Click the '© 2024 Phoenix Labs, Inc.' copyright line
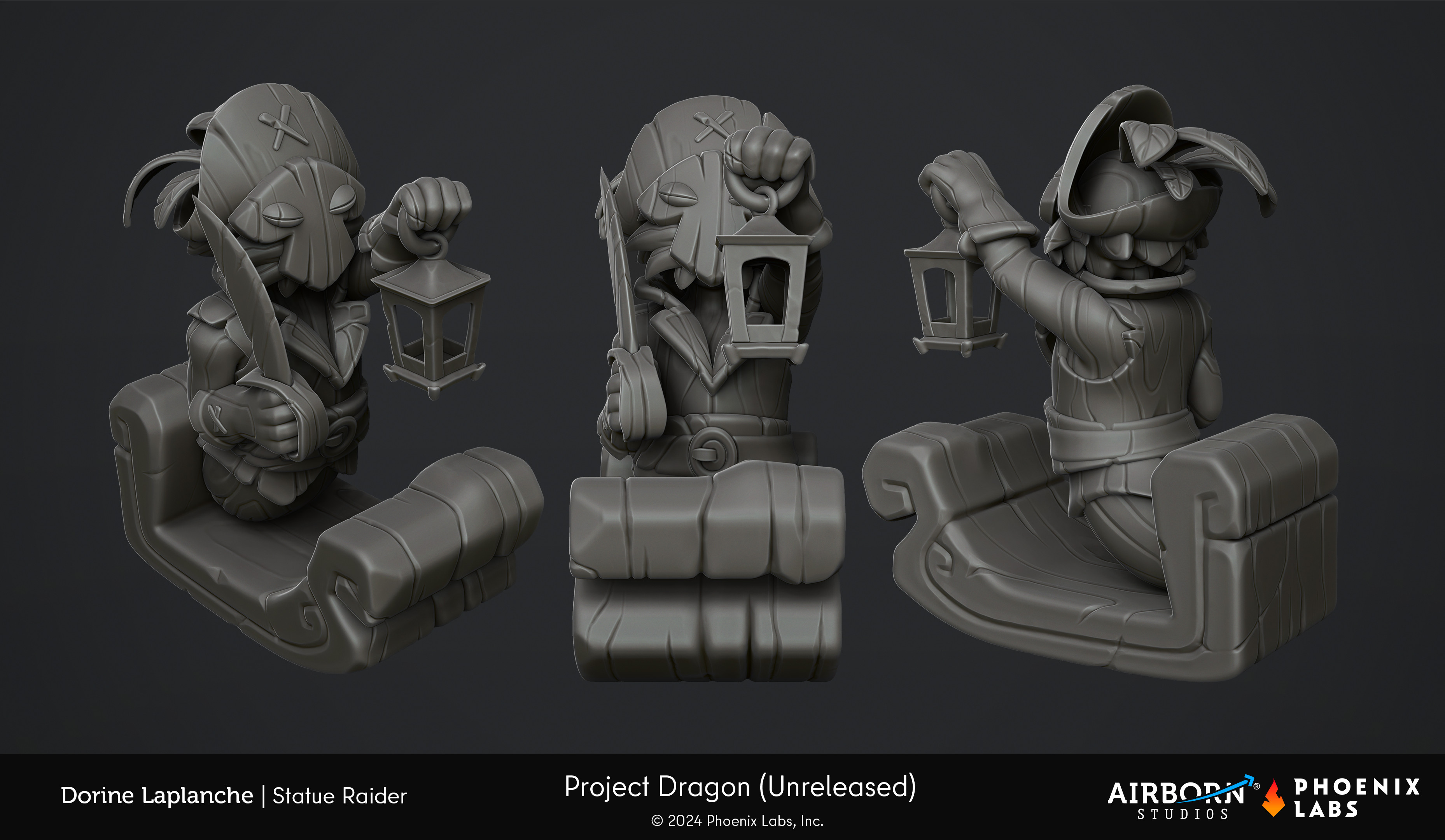Screen dimensions: 1445x840 [x=737, y=821]
